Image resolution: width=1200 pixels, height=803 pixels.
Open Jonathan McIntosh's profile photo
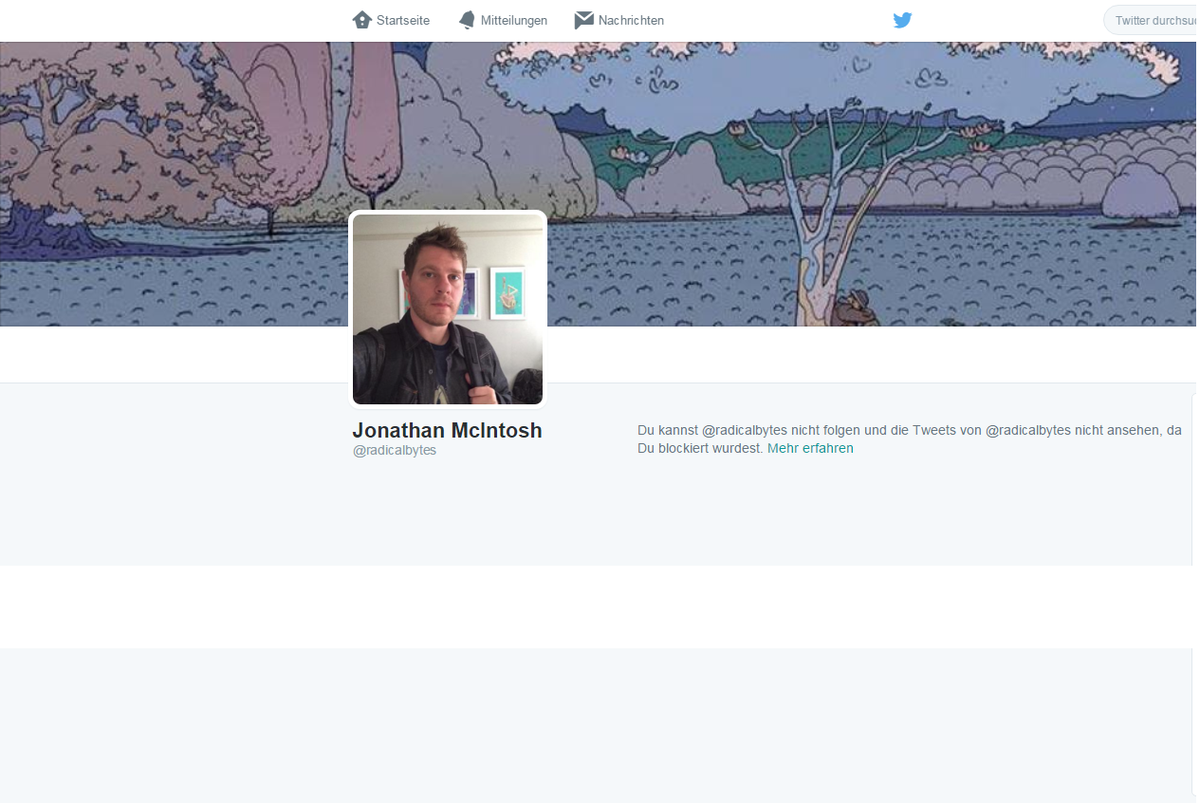click(x=448, y=309)
